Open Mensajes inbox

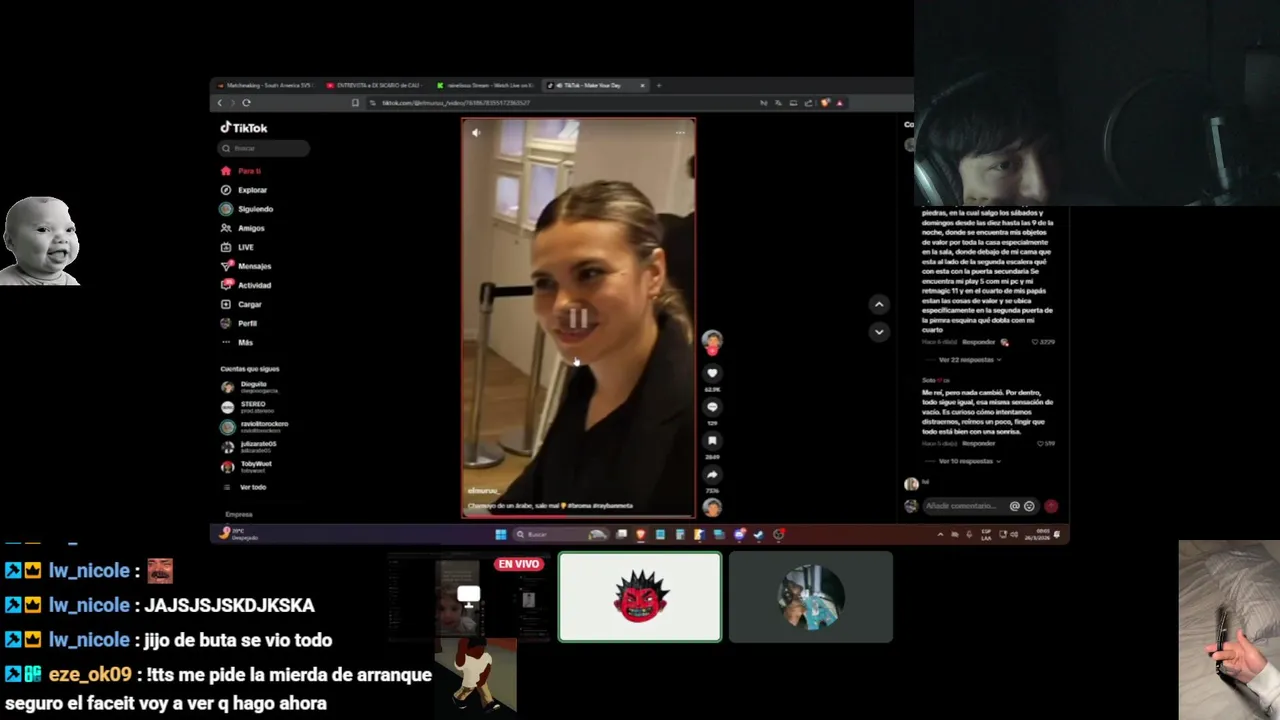246,266
